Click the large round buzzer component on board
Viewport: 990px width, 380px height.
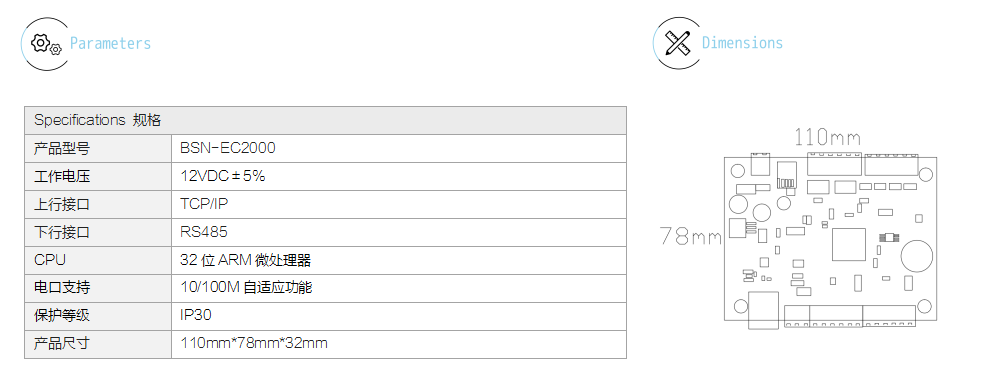click(x=916, y=255)
